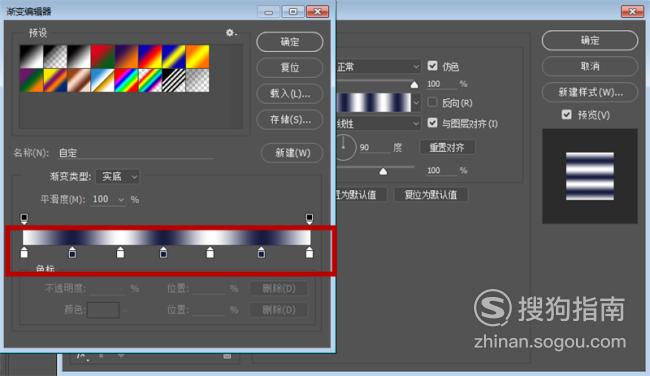Screen dimensions: 650x376
Task: Toggle the 预览(V) checkbox
Action: (567, 114)
